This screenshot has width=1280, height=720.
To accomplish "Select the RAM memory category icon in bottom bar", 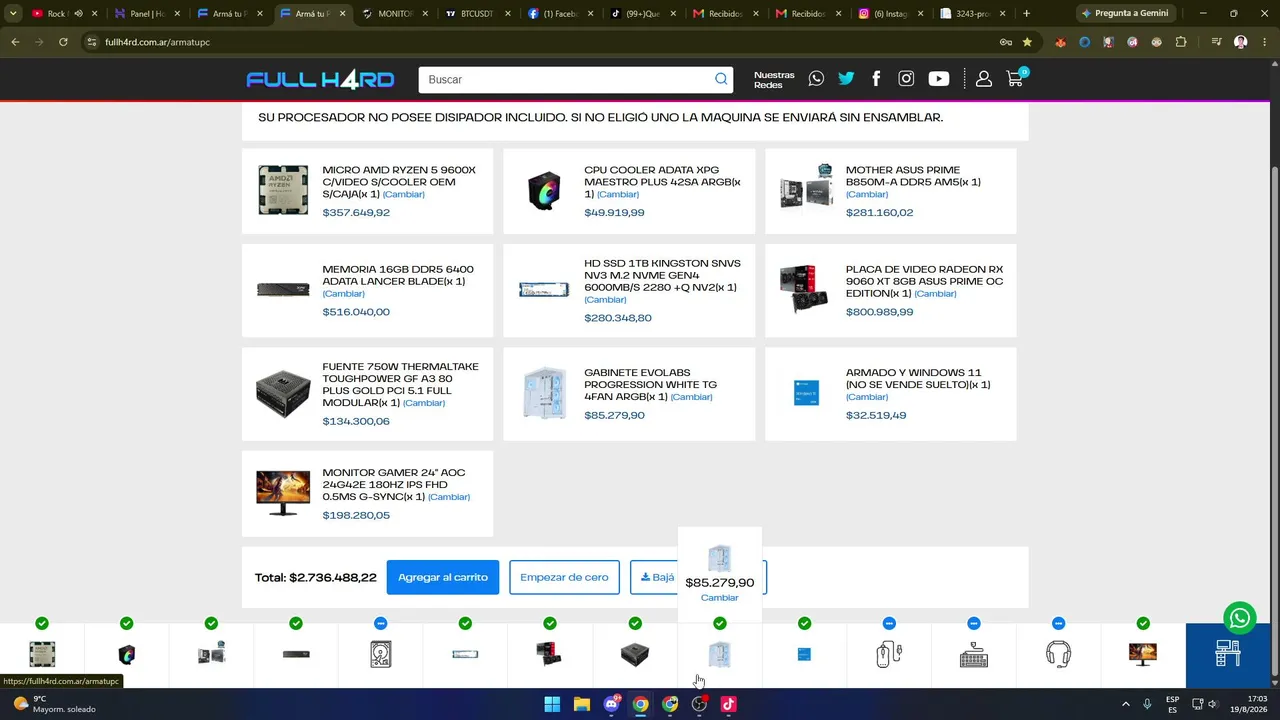I will [x=296, y=654].
